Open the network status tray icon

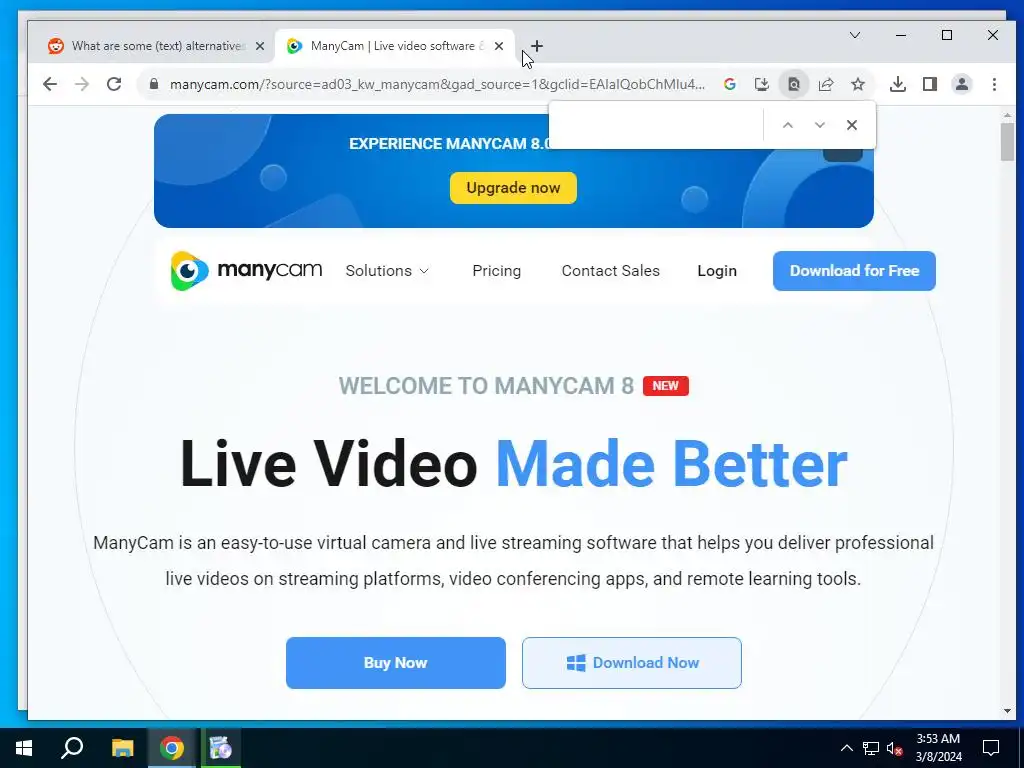tap(871, 748)
